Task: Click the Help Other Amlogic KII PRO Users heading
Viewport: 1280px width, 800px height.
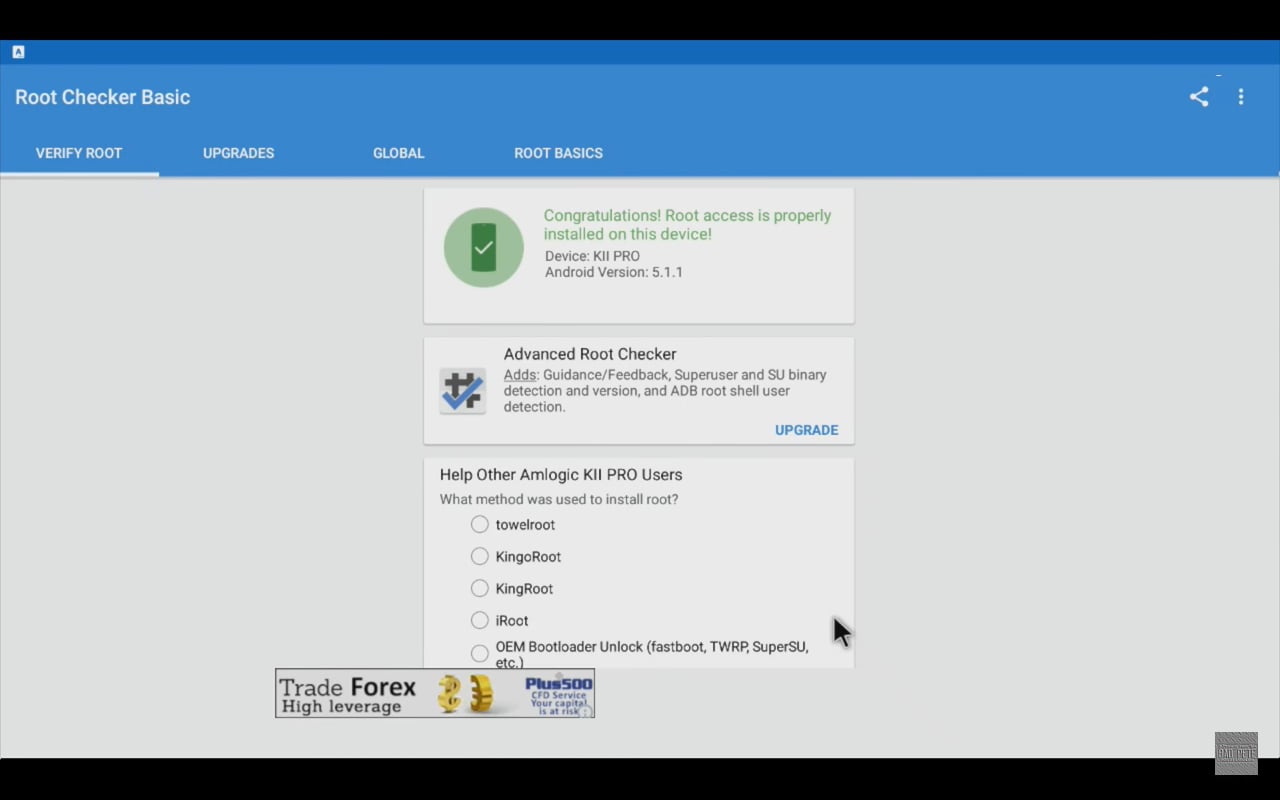Action: pyautogui.click(x=561, y=475)
